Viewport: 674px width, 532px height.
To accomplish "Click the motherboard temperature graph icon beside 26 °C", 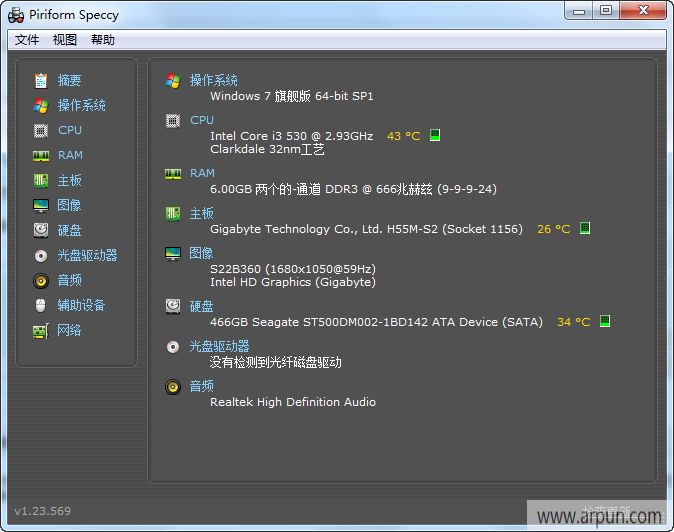I will click(x=585, y=228).
